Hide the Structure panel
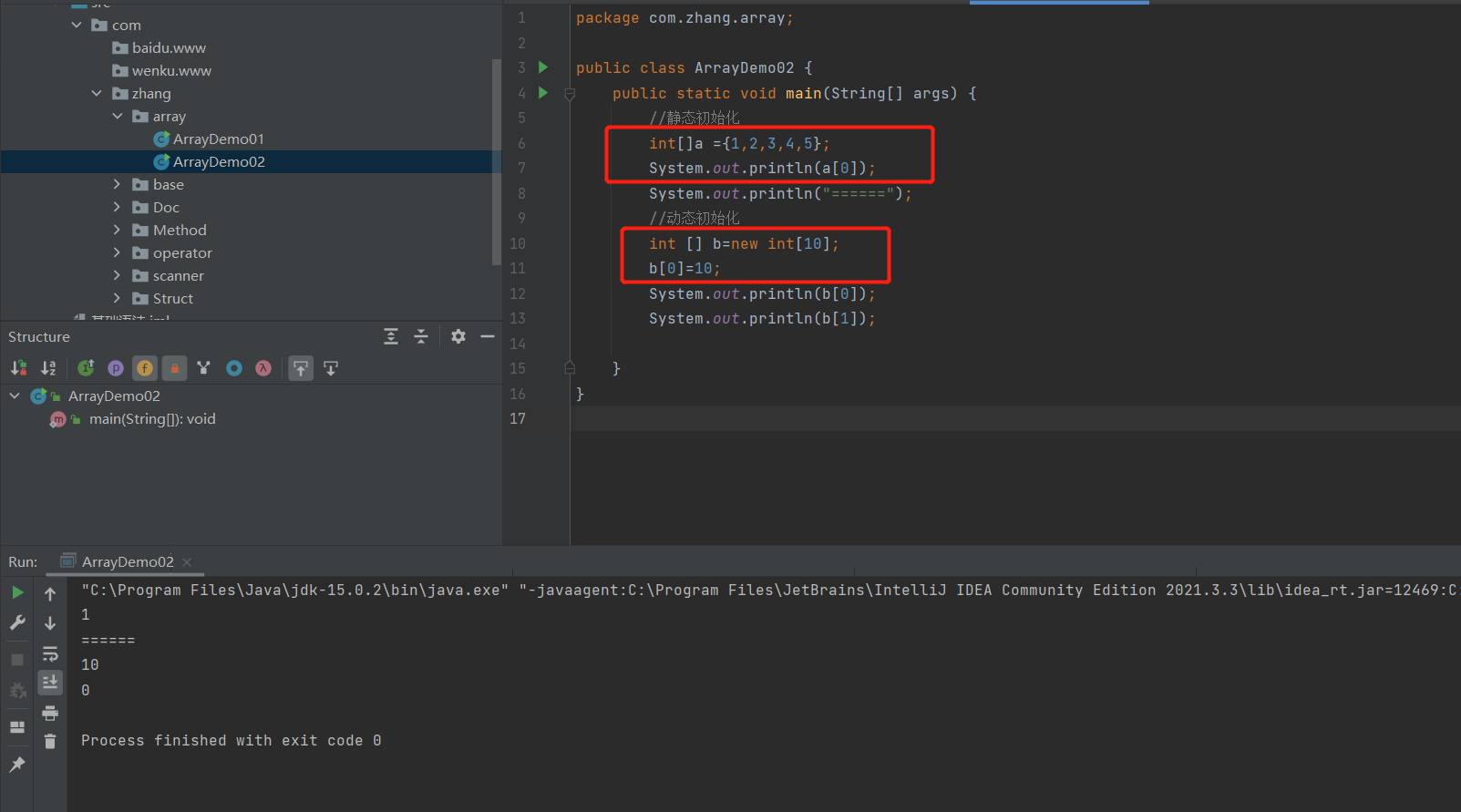Image resolution: width=1461 pixels, height=812 pixels. pyautogui.click(x=488, y=336)
